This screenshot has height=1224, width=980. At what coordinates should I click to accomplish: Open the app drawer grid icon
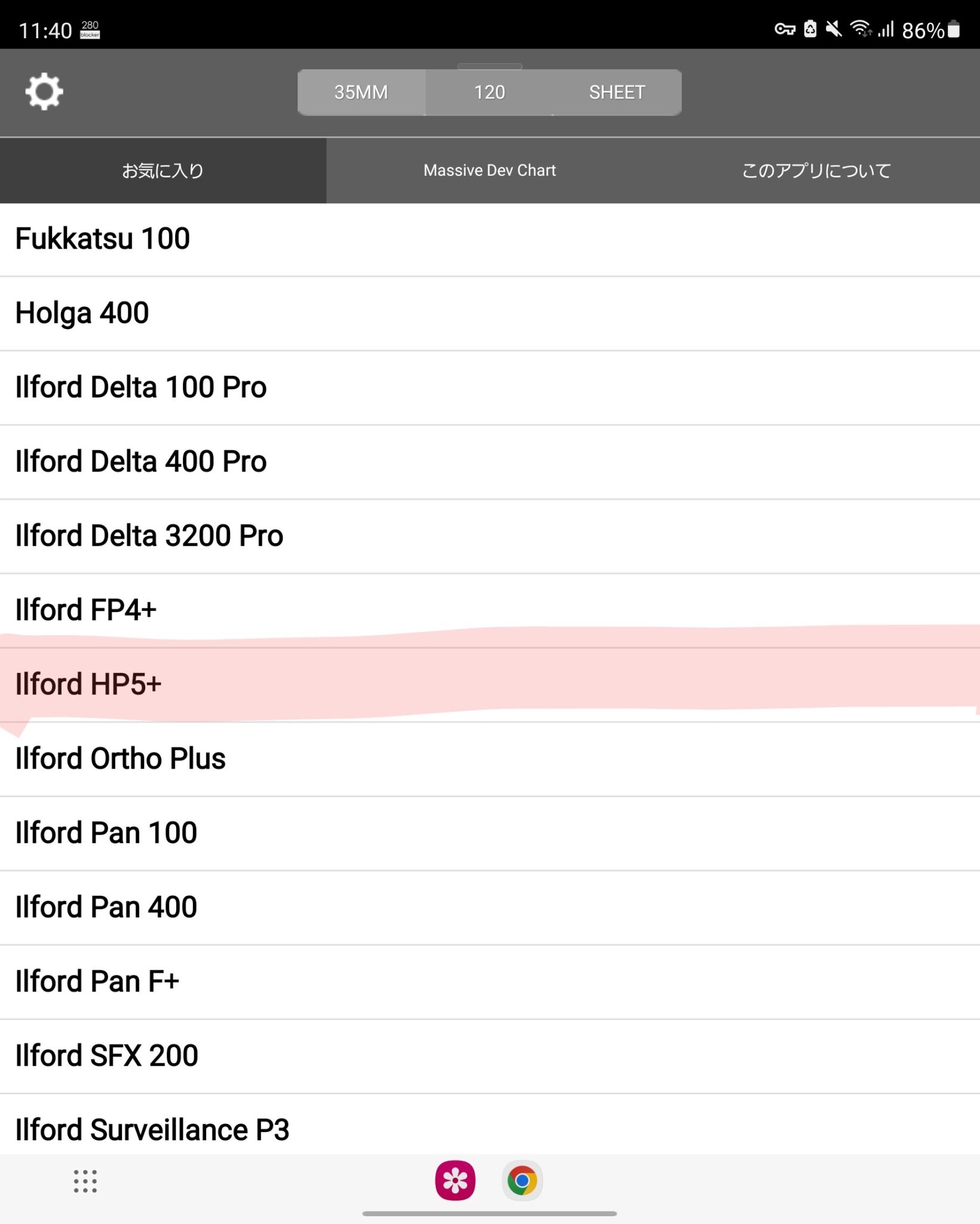[x=85, y=1181]
